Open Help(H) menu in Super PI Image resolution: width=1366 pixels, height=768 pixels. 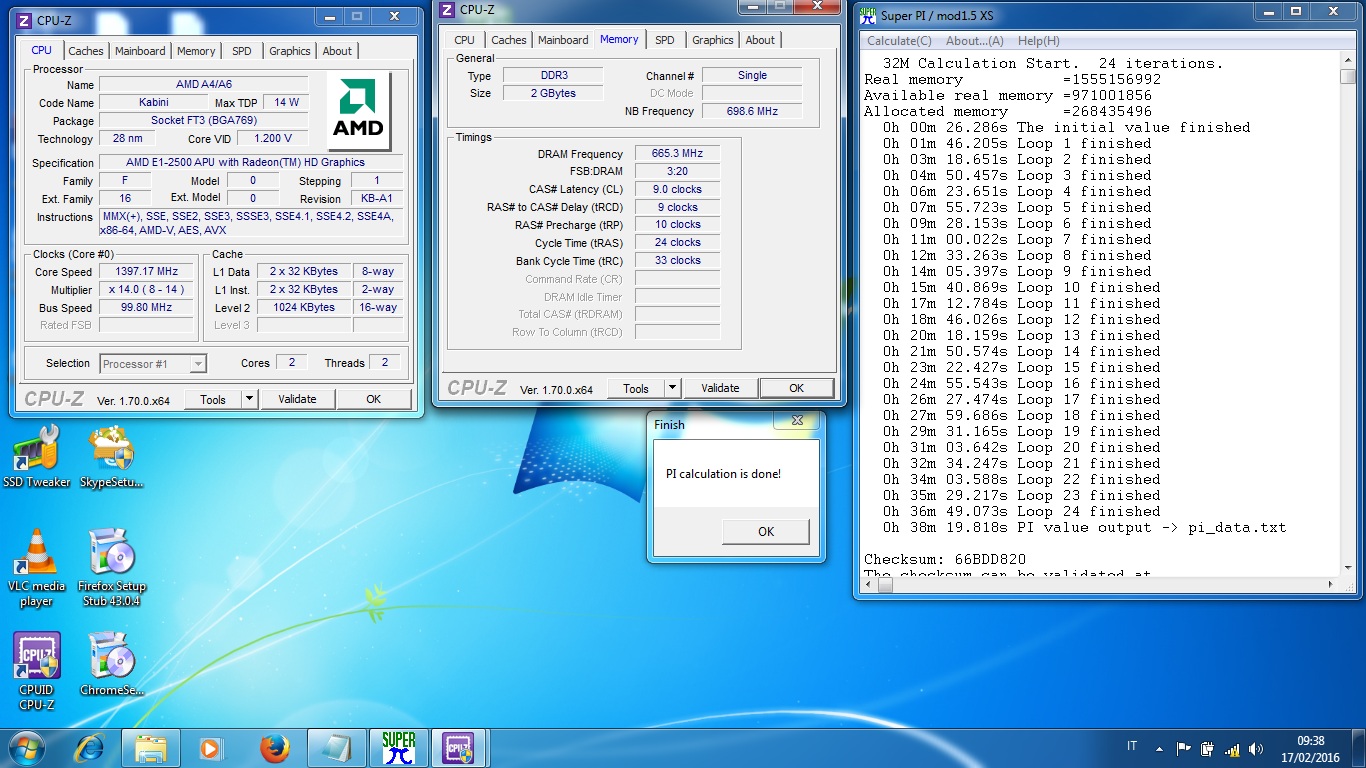1039,41
